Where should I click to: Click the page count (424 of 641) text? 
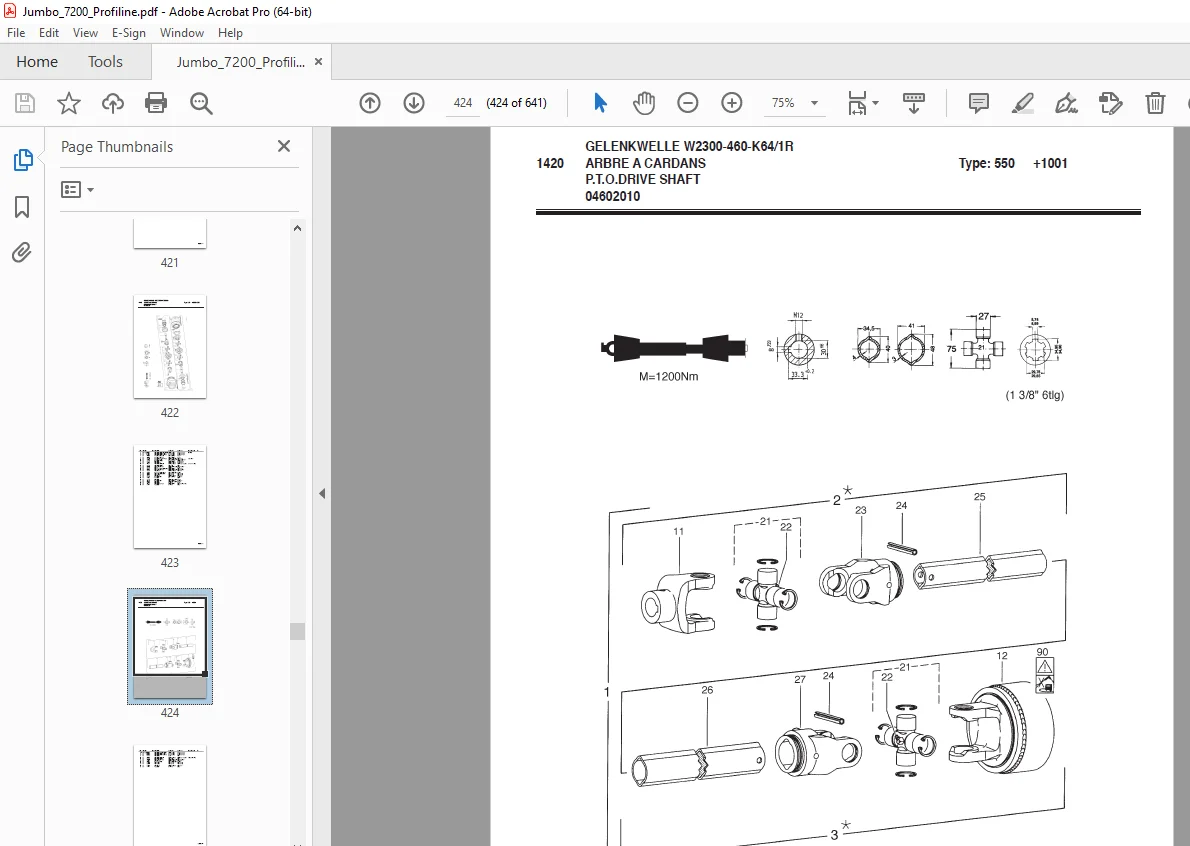(x=517, y=103)
